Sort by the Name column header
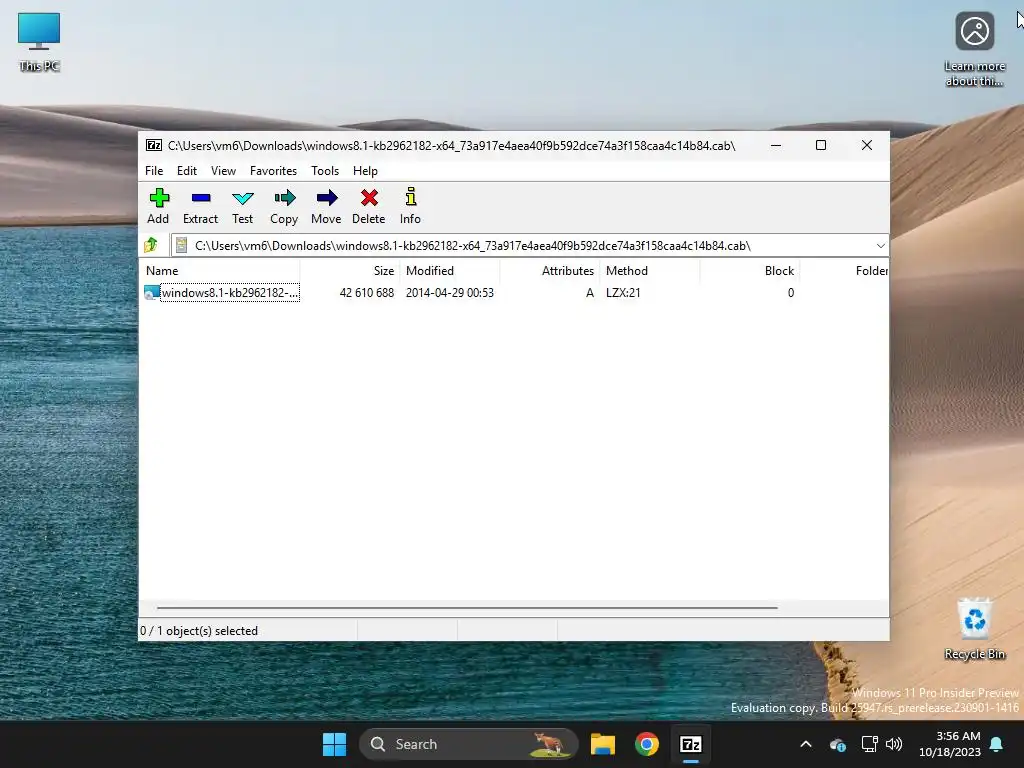Screen dimensions: 1024x768 click(219, 270)
